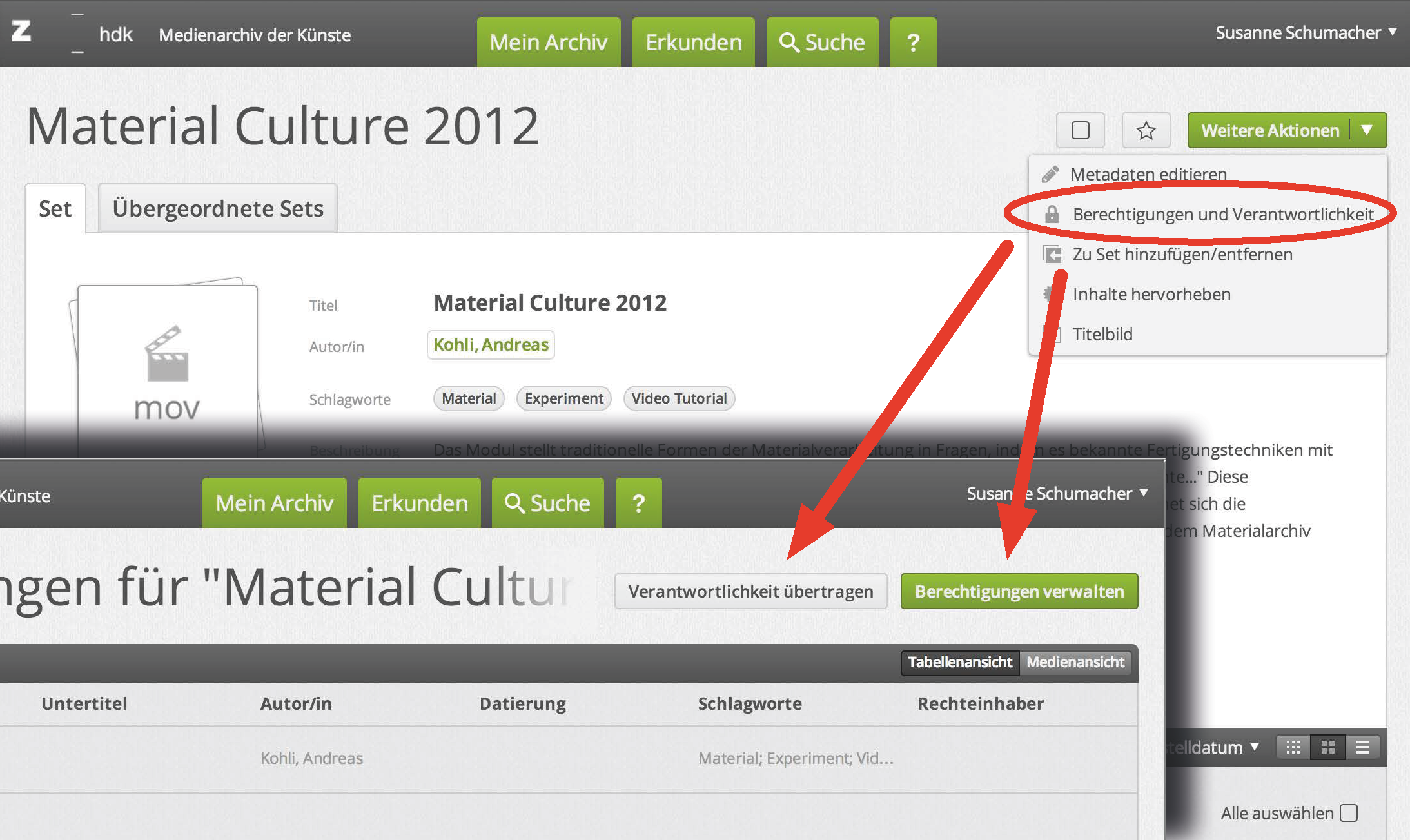Click the star favorite icon button

pyautogui.click(x=1146, y=131)
